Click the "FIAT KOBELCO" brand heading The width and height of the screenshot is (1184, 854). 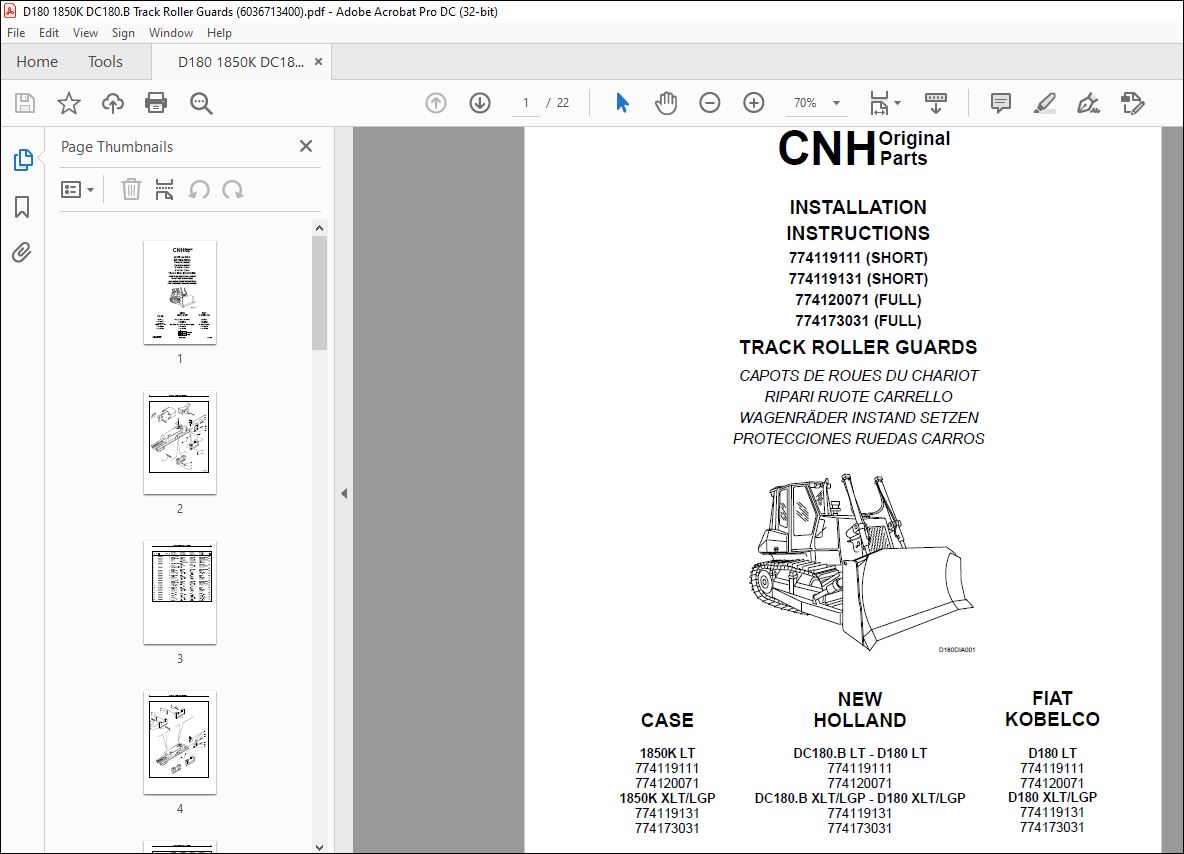(x=1052, y=709)
